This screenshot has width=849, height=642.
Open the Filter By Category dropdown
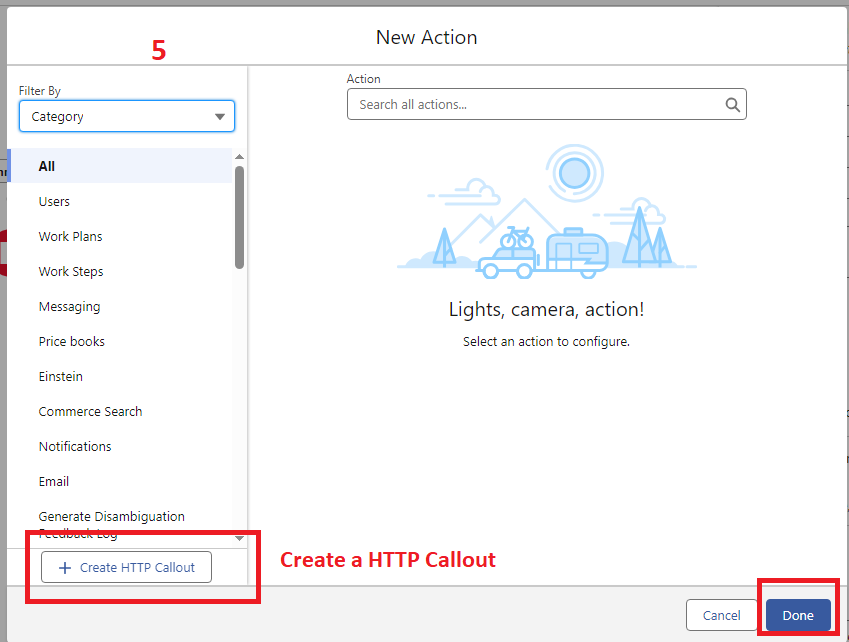tap(126, 117)
